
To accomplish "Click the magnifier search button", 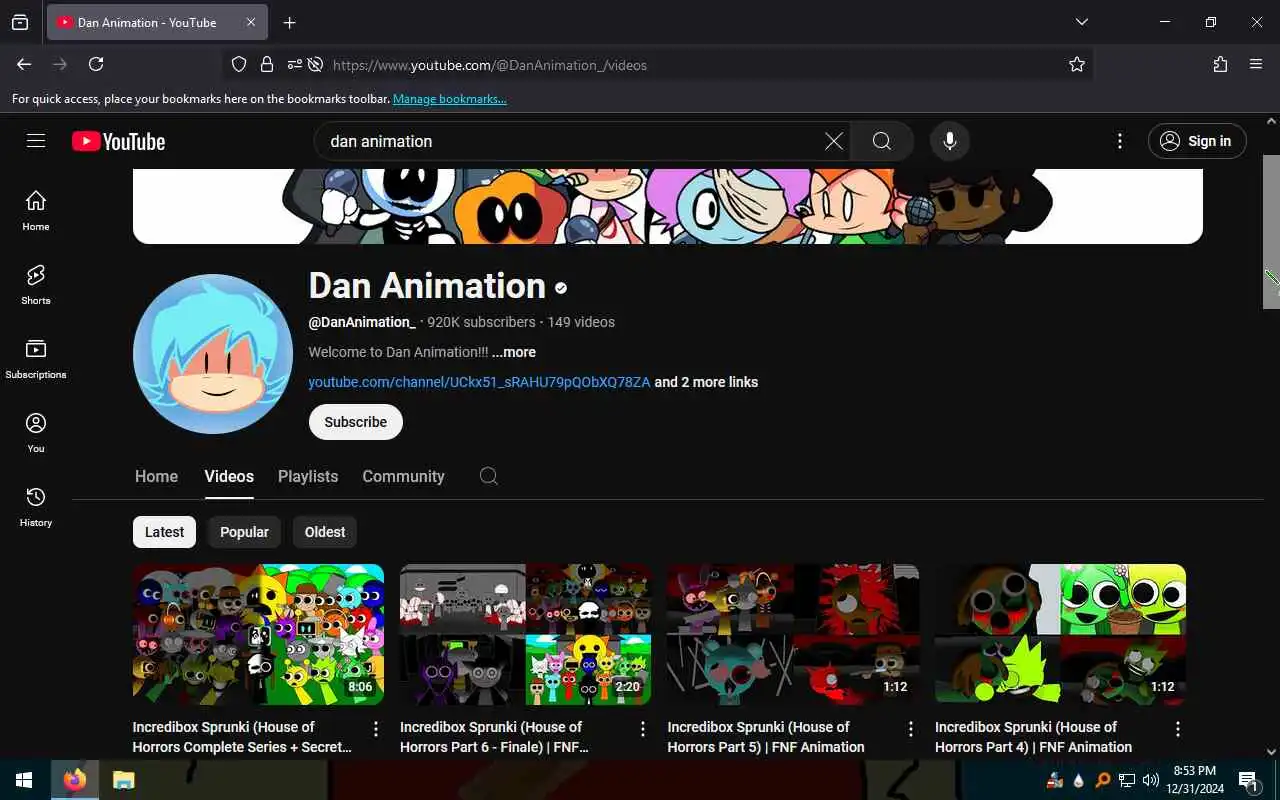I will [881, 141].
